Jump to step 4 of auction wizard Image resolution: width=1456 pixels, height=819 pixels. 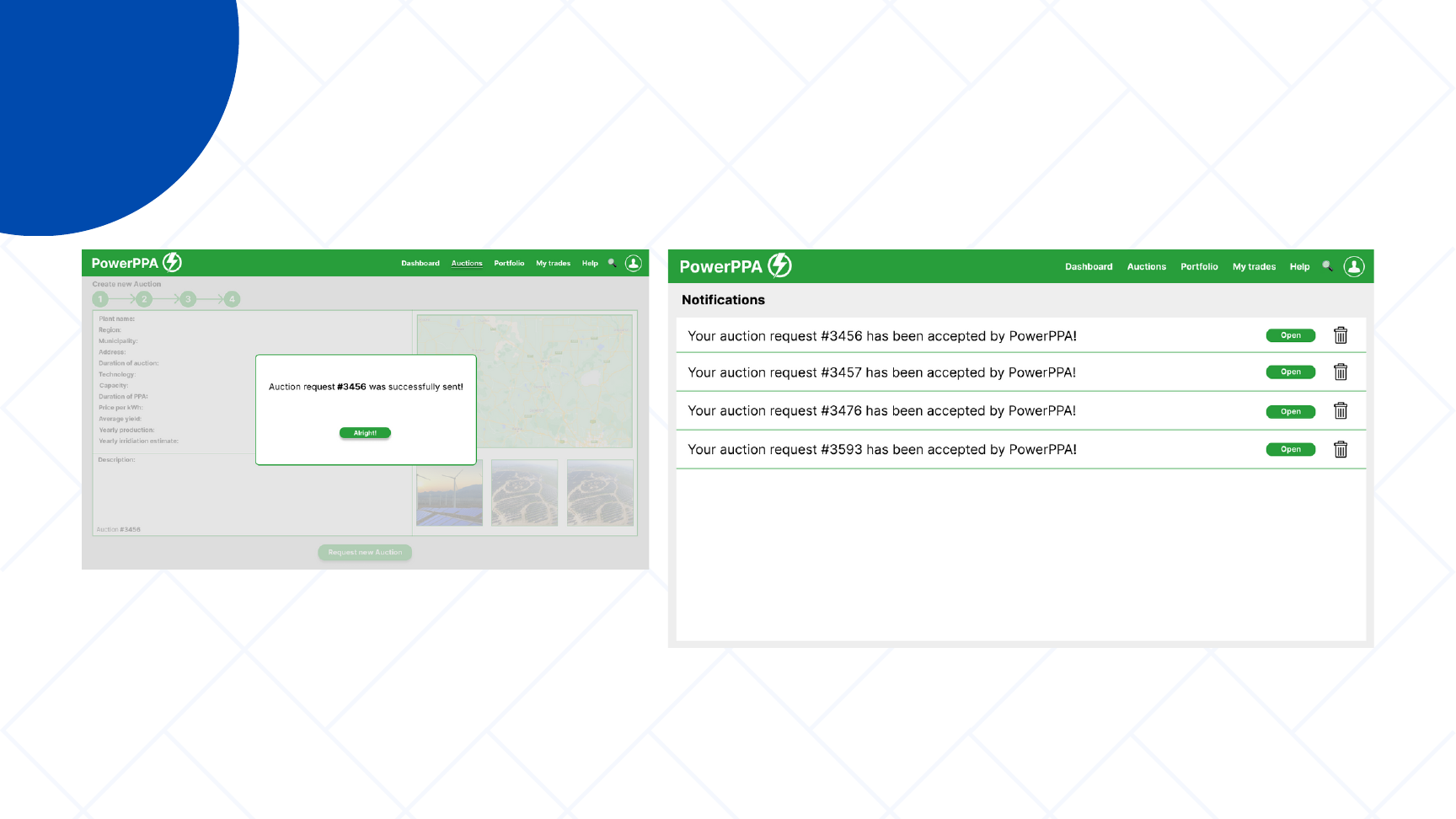tap(232, 299)
